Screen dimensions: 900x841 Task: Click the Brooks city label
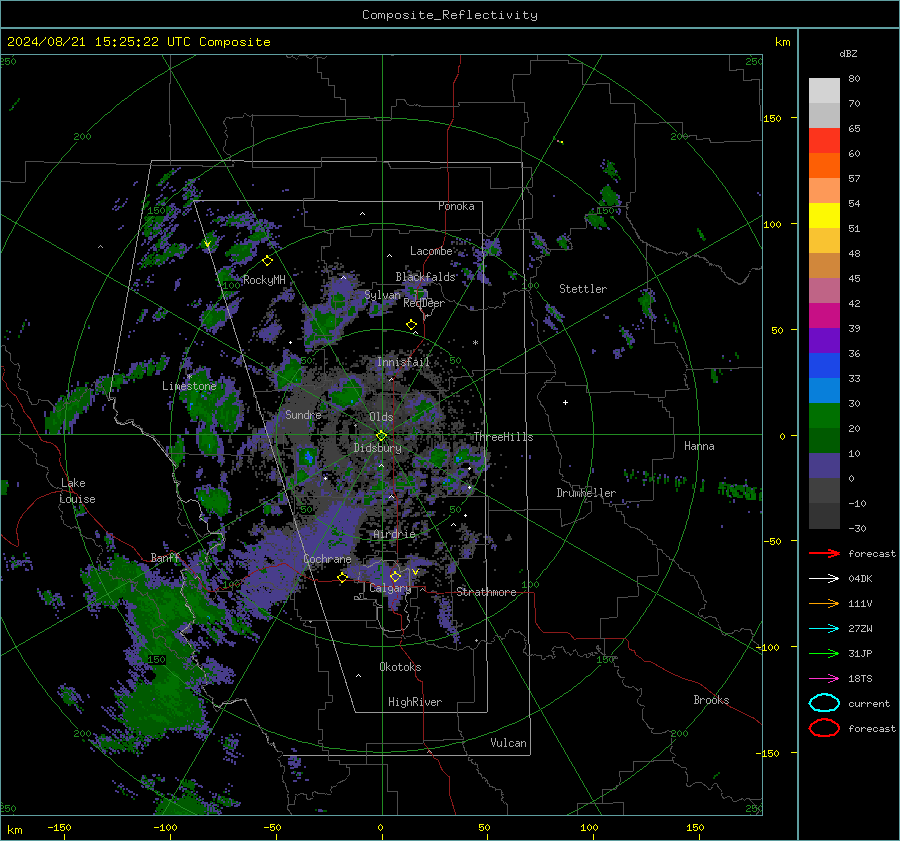click(711, 700)
